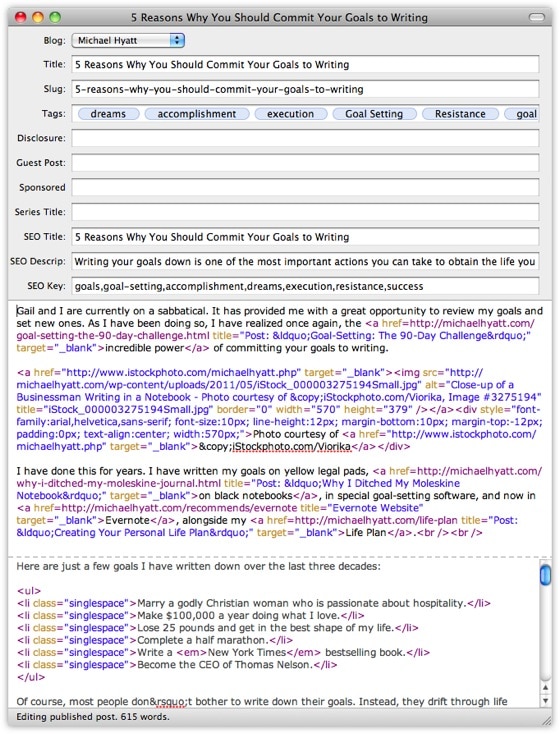Click 'goal-setting-the-90-day-challenge.html' URL text
The height and width of the screenshot is (734, 560).
coord(113,336)
